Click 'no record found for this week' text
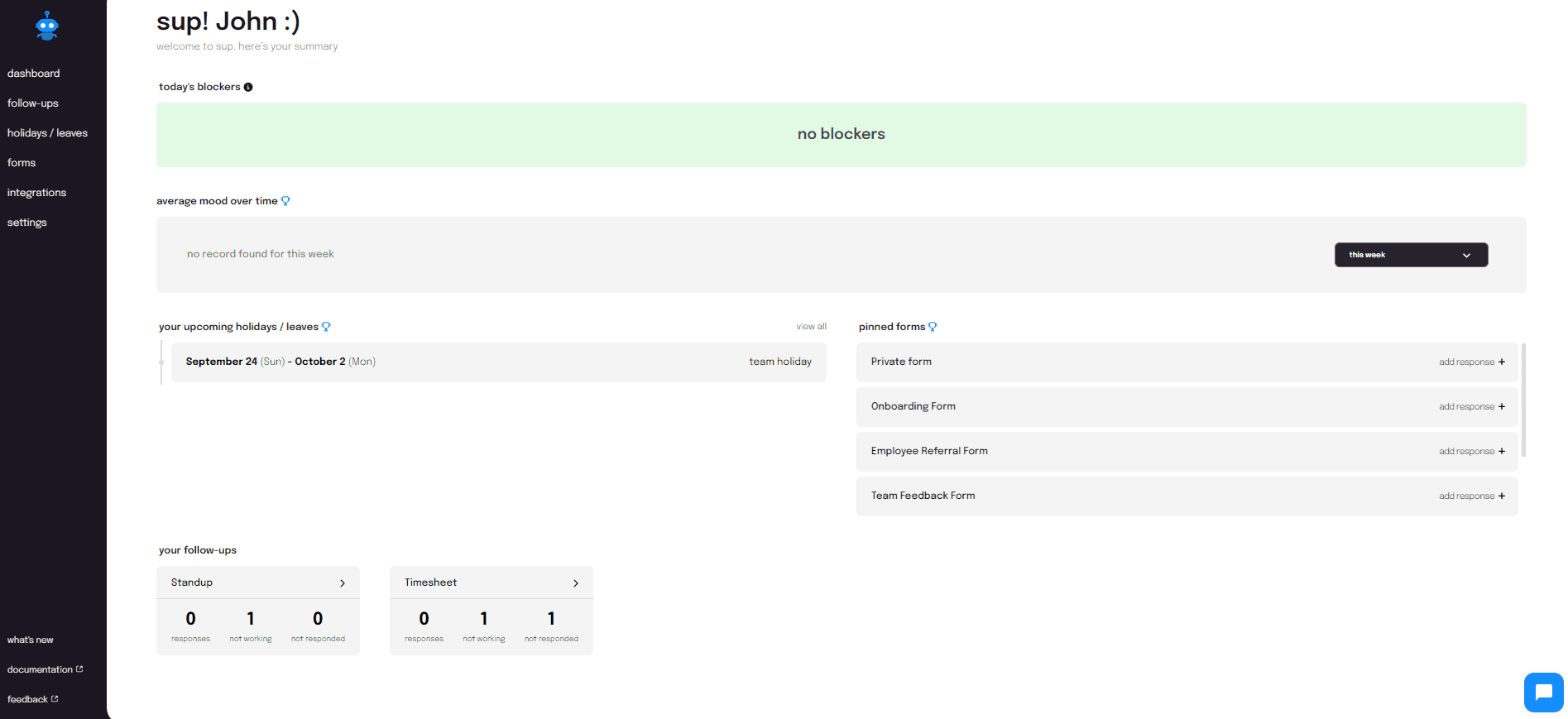This screenshot has width=1568, height=719. pos(261,254)
